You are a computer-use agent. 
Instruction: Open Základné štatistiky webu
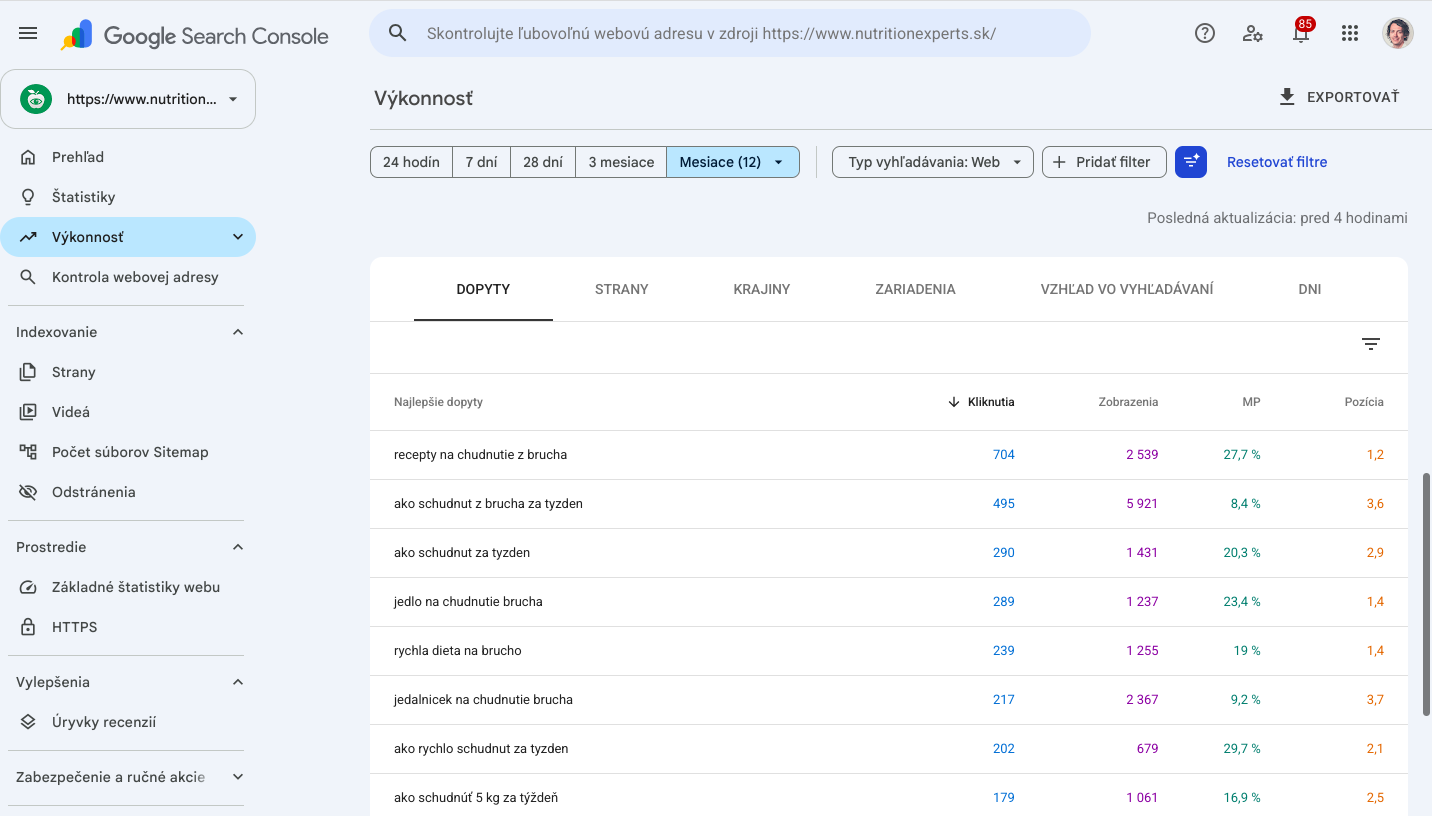coord(128,587)
